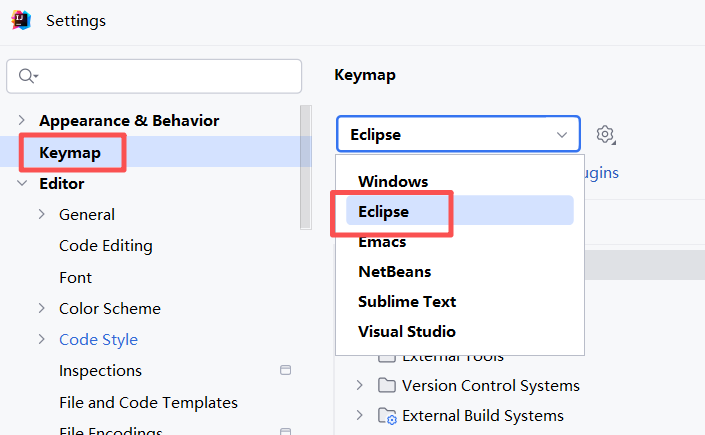
Task: Click the settings tree vertical scrollbar
Action: (x=306, y=167)
